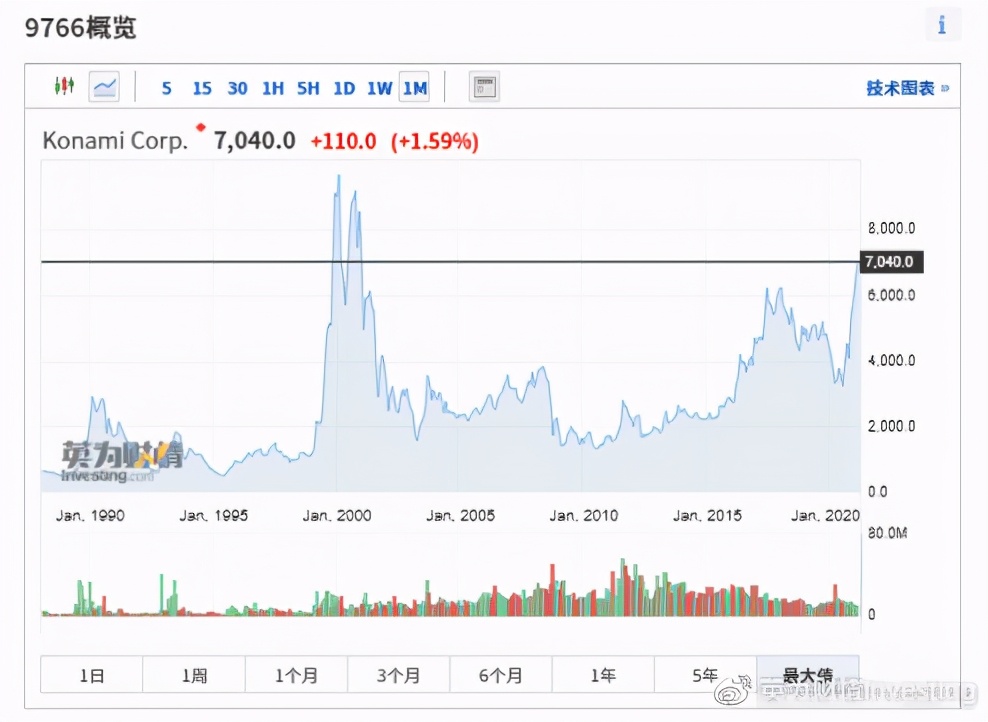Switch range to 1年
Image resolution: width=988 pixels, height=722 pixels.
point(603,675)
